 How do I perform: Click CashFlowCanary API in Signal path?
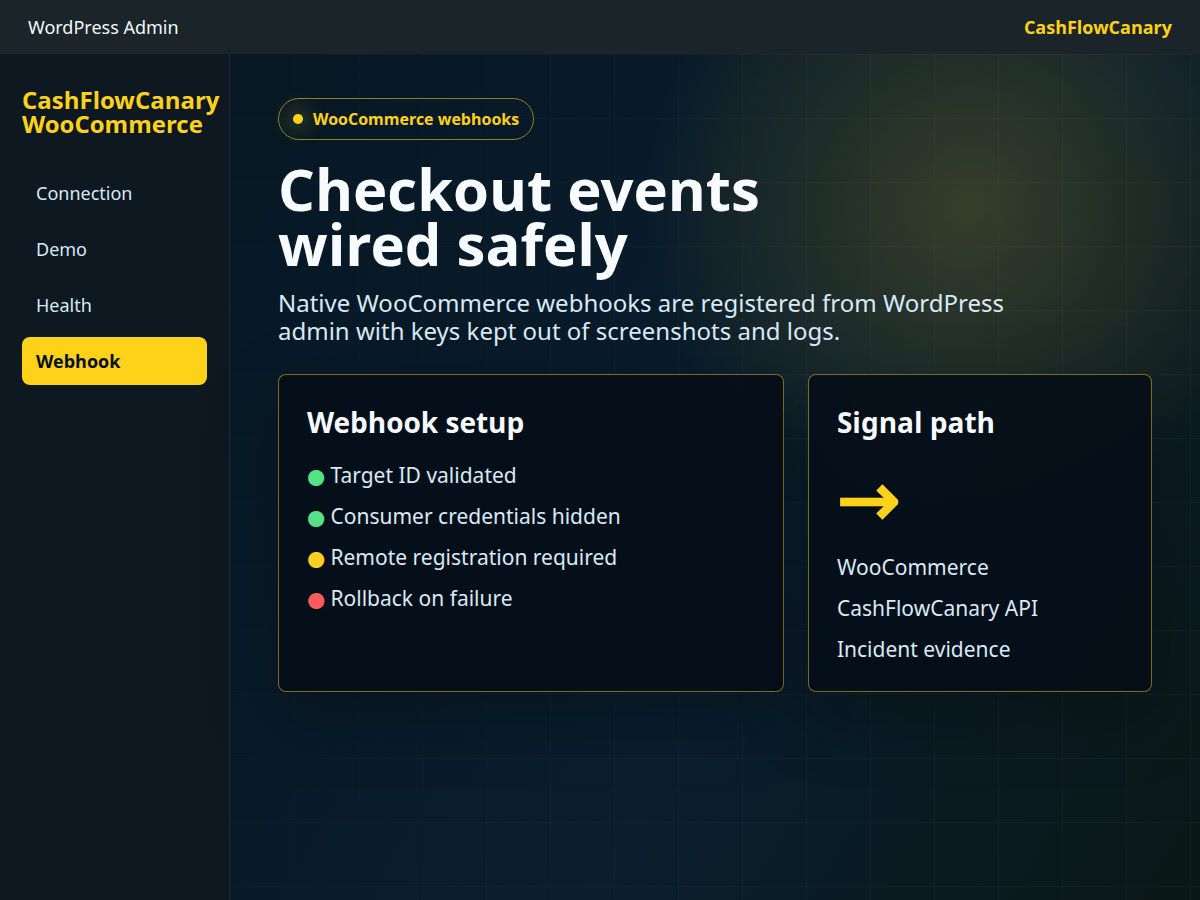[937, 609]
